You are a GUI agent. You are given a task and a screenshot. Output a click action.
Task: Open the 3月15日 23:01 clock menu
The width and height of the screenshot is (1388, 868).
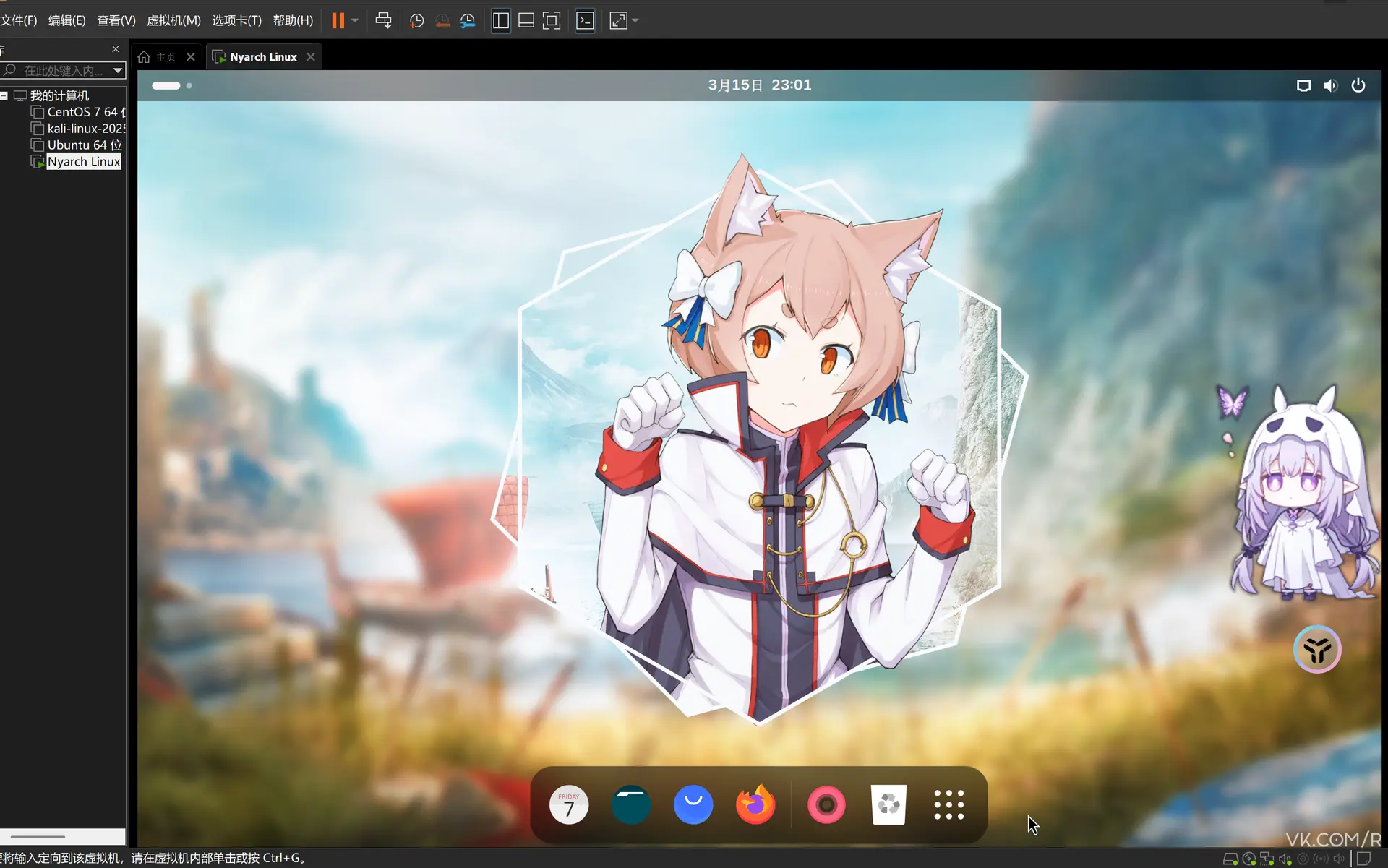pos(759,85)
